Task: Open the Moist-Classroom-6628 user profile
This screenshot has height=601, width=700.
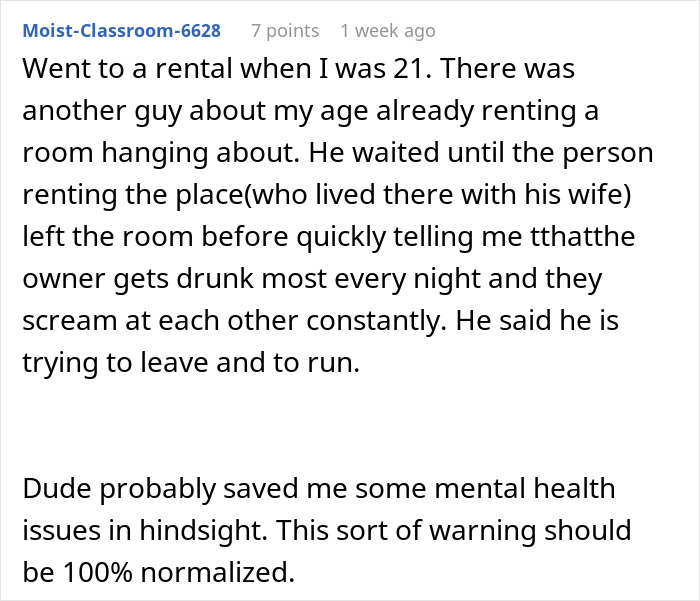Action: coord(121,31)
